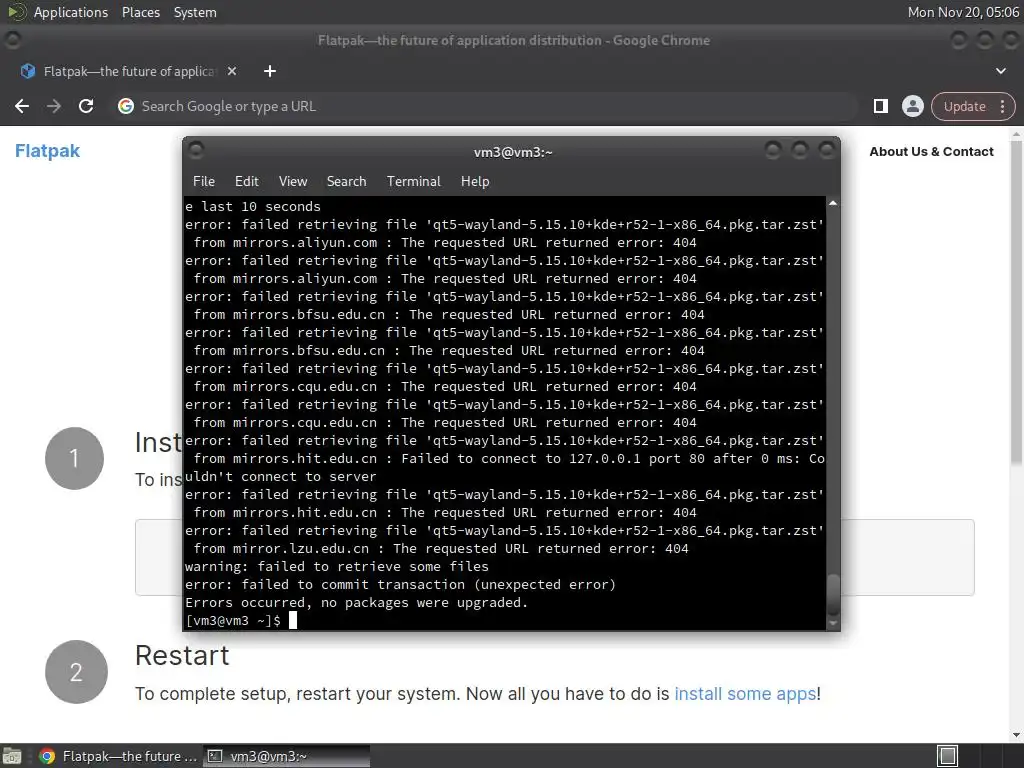Image resolution: width=1024 pixels, height=768 pixels.
Task: Expand the Chrome tab search chevron
Action: (1000, 71)
